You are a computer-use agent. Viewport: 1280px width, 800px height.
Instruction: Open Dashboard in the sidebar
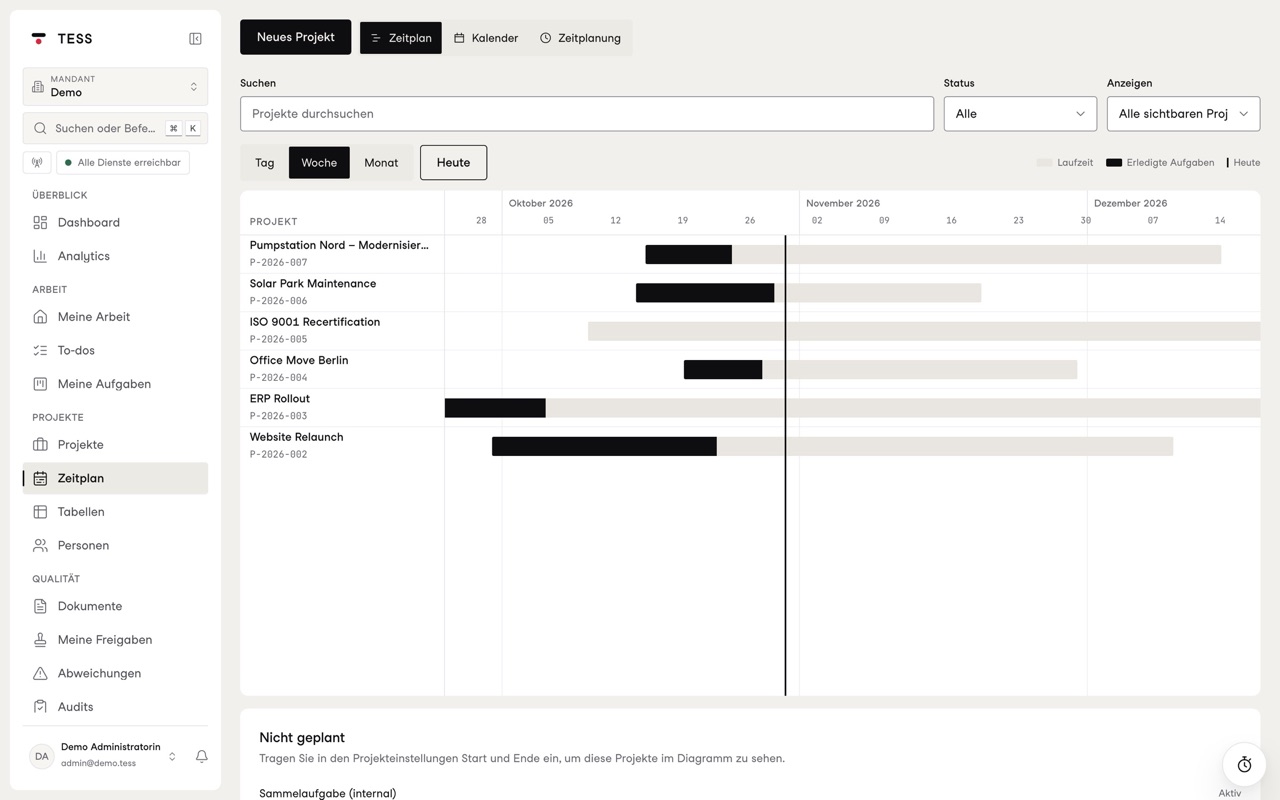pyautogui.click(x=115, y=222)
